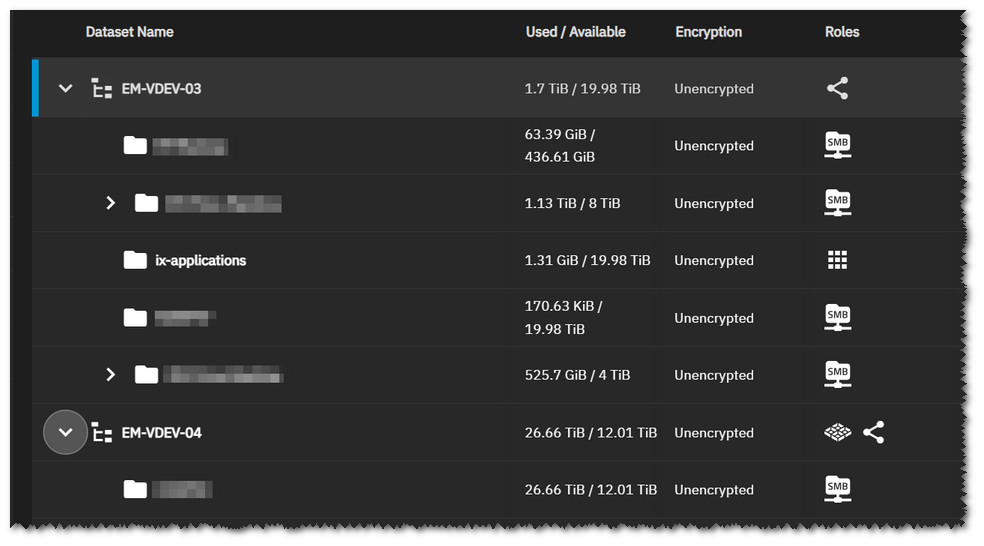Click the VM cube-stack icon for EM-VDEV-04
Viewport: 984px width, 546px height.
[837, 432]
